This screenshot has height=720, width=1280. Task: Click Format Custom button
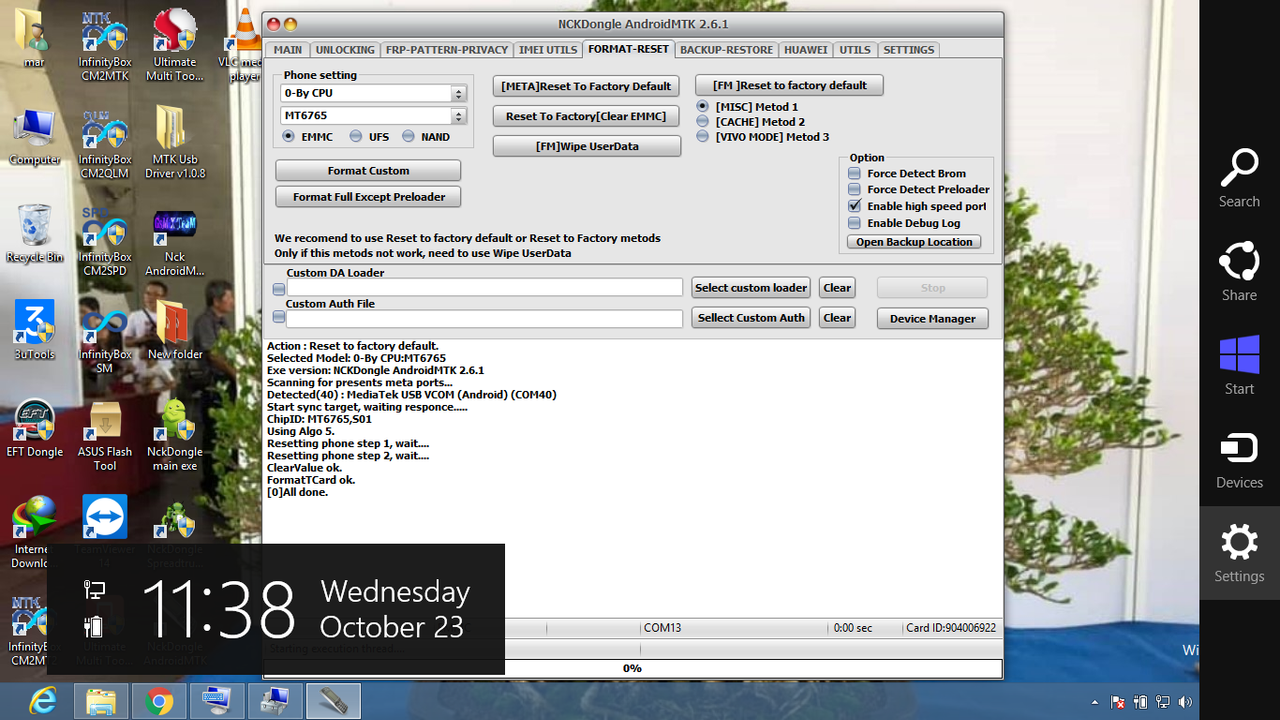click(368, 171)
